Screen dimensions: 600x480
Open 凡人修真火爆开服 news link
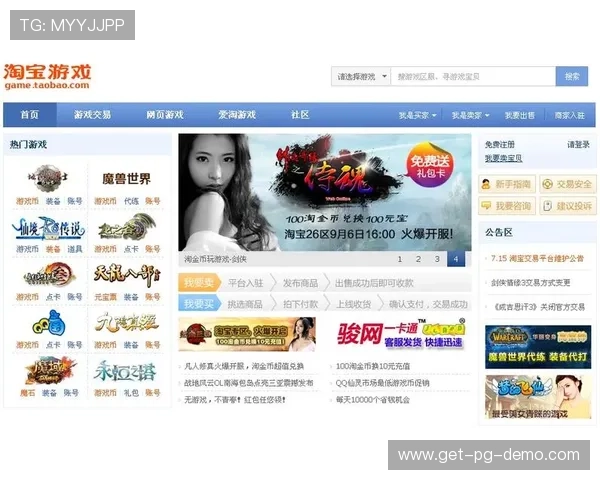tap(244, 366)
